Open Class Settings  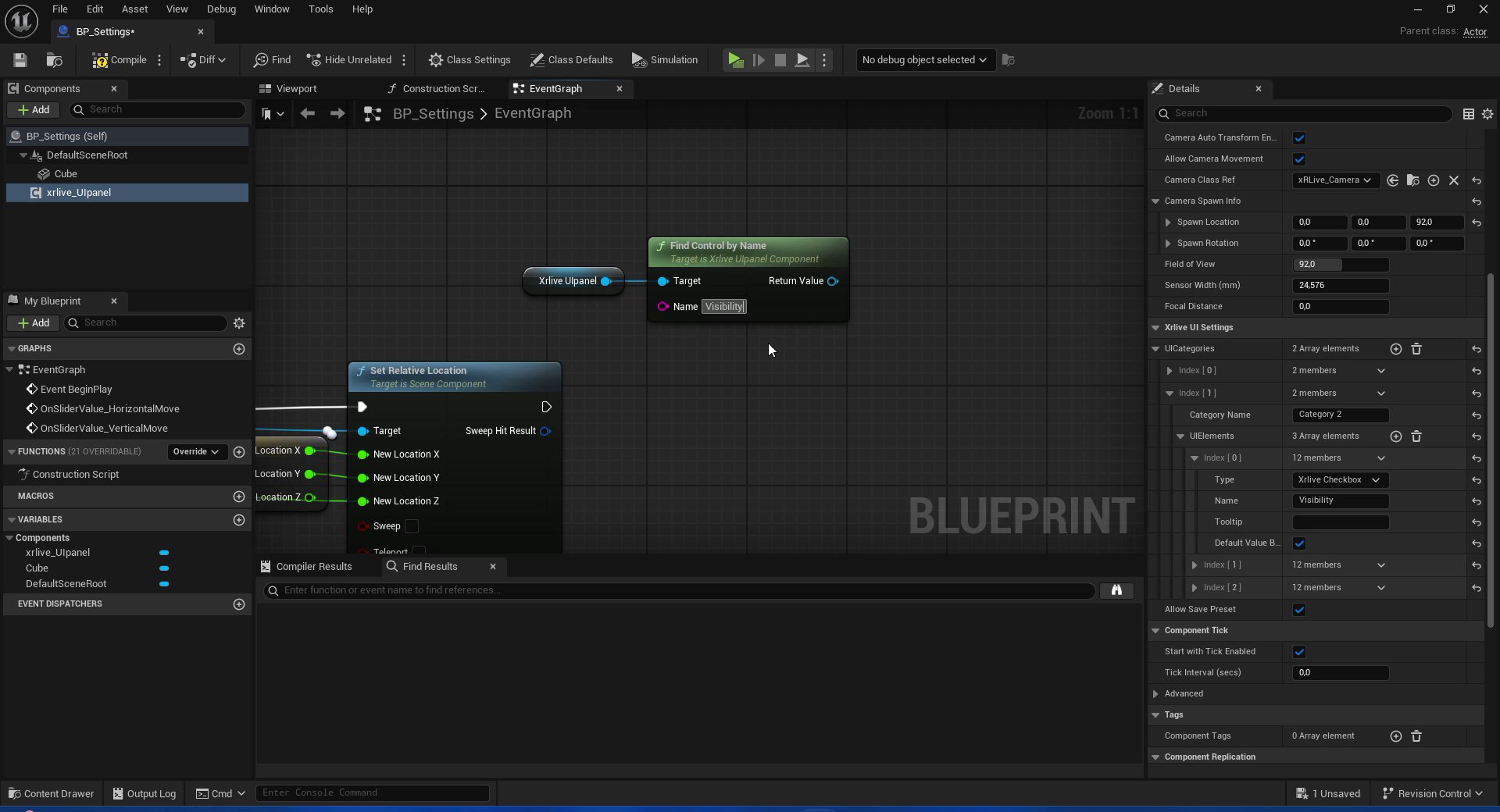pyautogui.click(x=470, y=60)
